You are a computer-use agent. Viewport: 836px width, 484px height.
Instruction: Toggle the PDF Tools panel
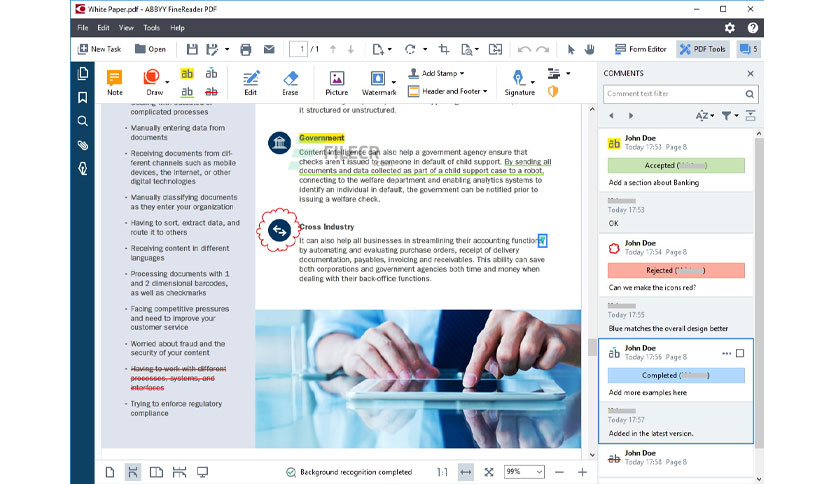tap(703, 49)
